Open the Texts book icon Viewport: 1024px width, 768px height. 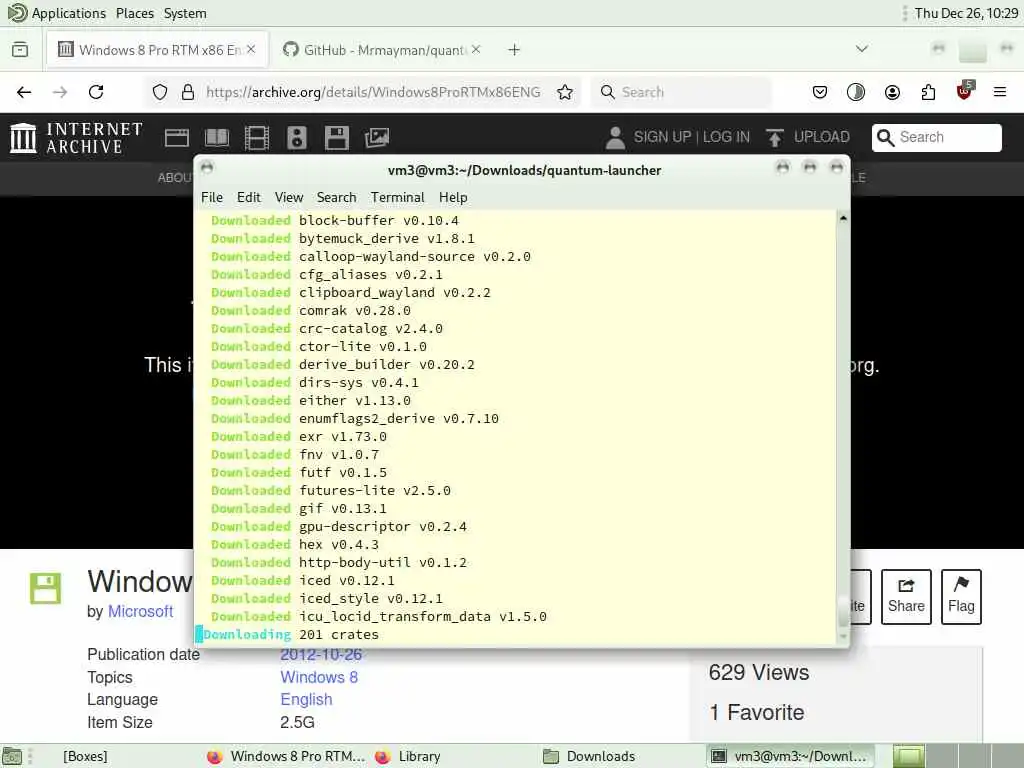(x=217, y=138)
